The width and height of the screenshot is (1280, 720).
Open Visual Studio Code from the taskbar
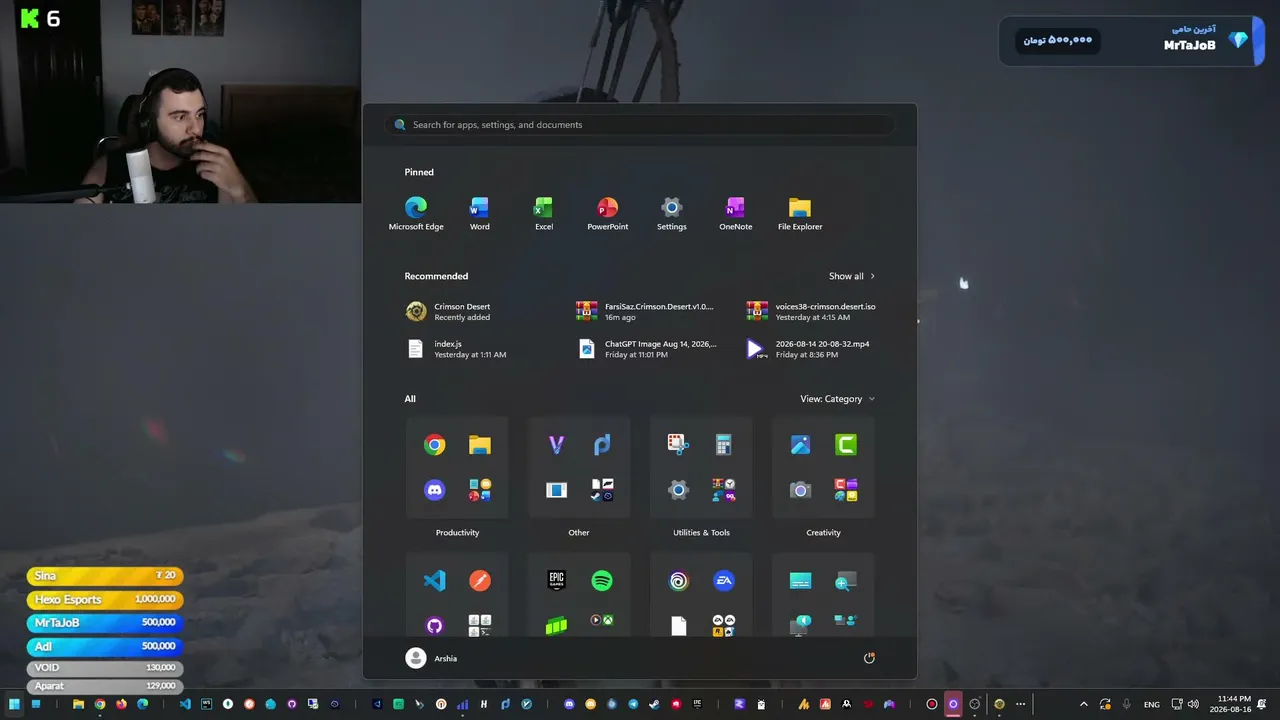point(185,704)
